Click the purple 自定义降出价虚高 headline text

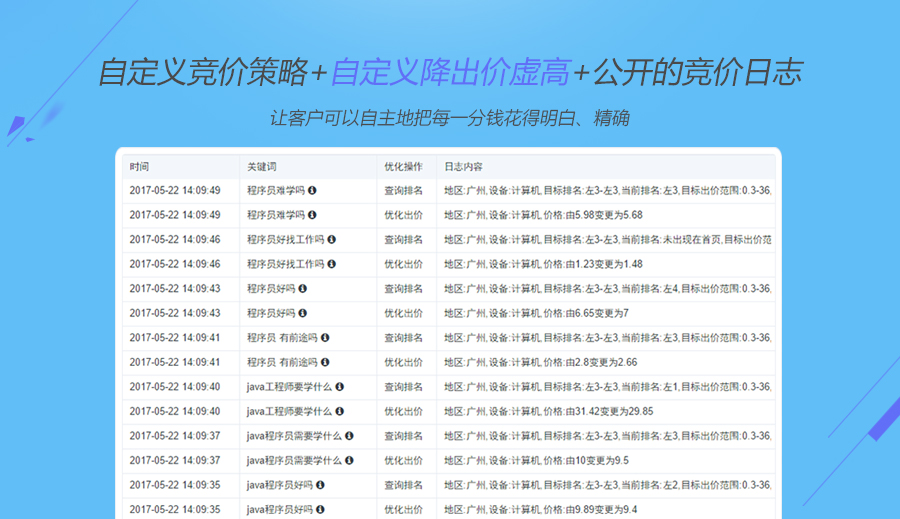coord(450,73)
